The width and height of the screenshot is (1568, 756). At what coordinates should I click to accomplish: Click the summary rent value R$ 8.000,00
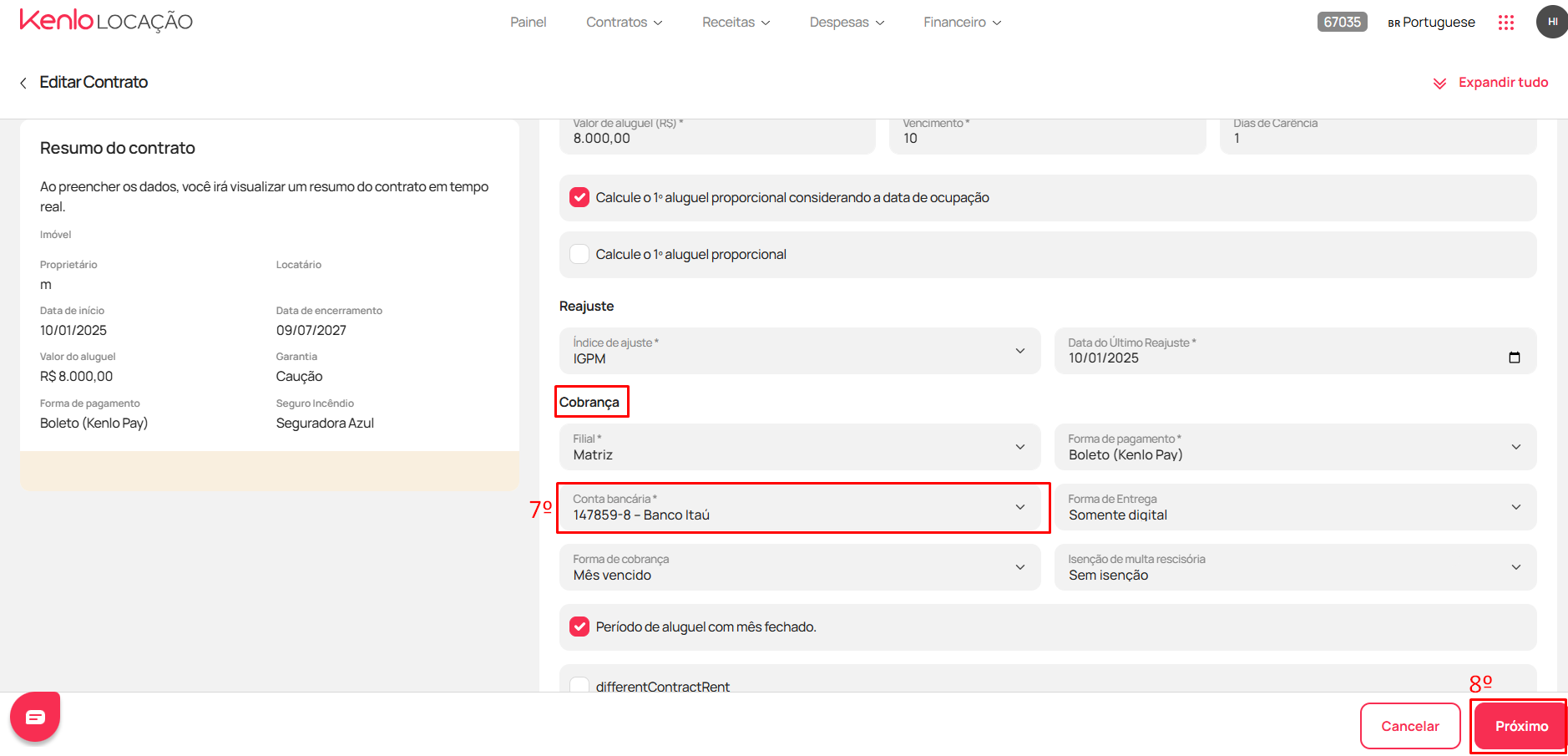point(76,376)
